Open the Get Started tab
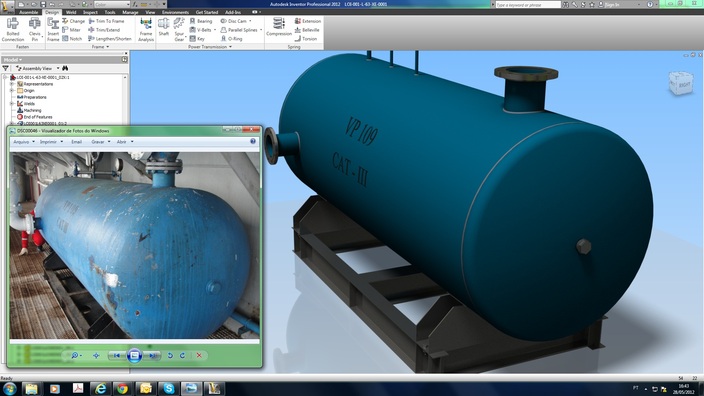This screenshot has height=396, width=704. (x=207, y=12)
